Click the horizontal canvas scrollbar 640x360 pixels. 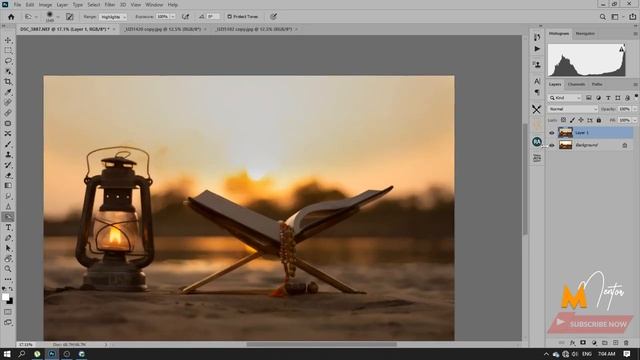(x=321, y=344)
